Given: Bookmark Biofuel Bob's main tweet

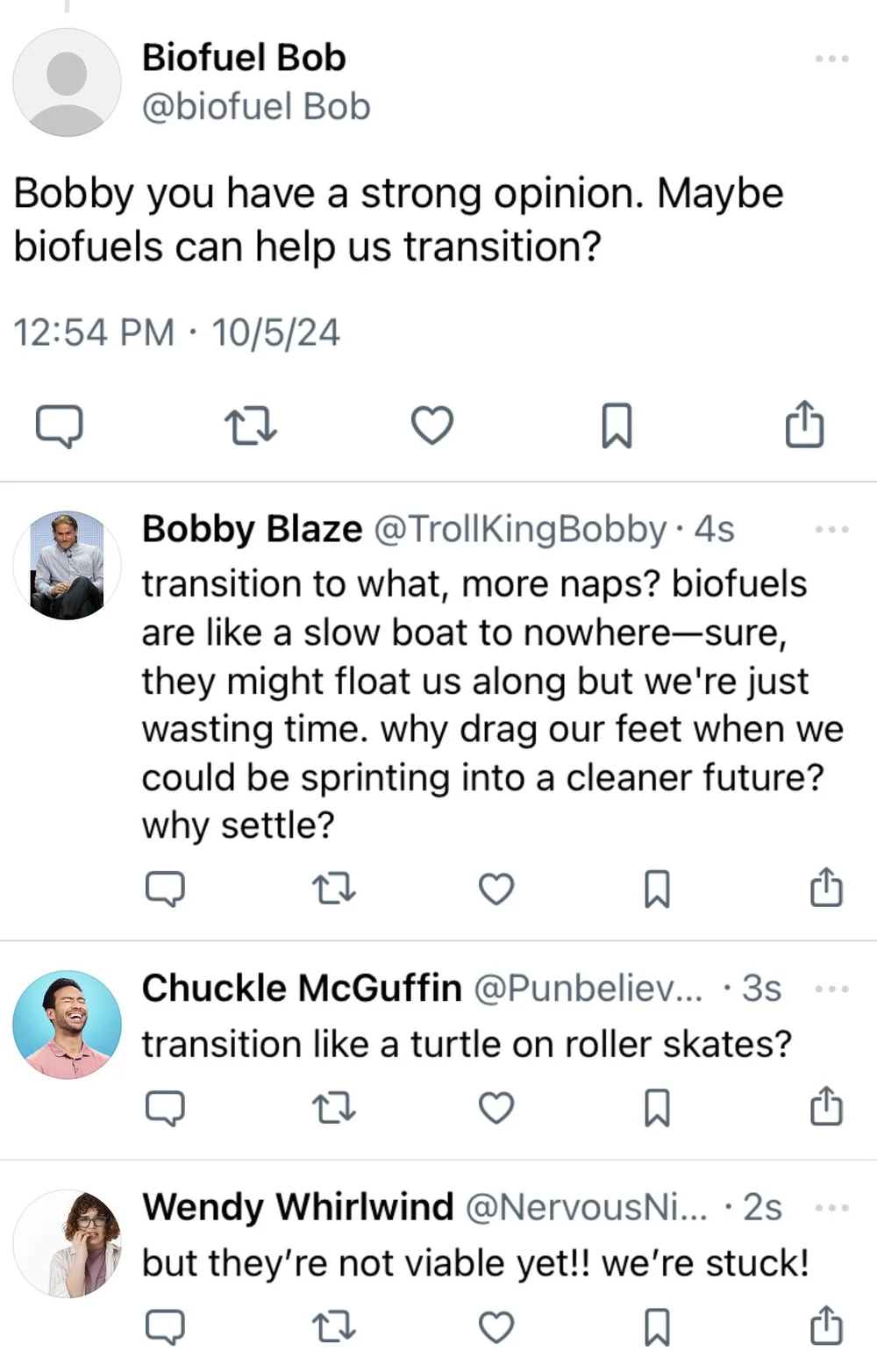Looking at the screenshot, I should 617,426.
